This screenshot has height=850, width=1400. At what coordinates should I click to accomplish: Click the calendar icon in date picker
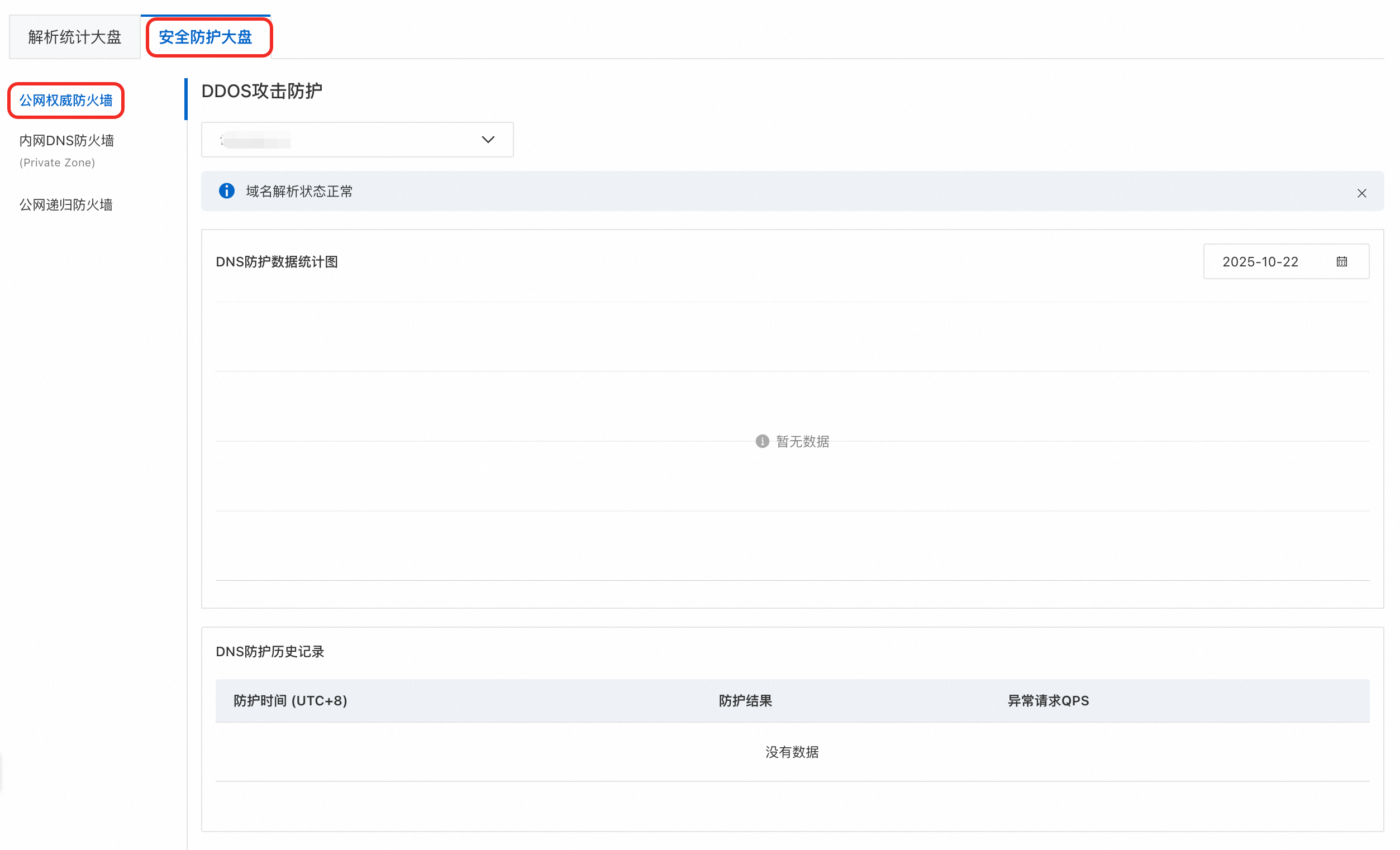pos(1341,261)
